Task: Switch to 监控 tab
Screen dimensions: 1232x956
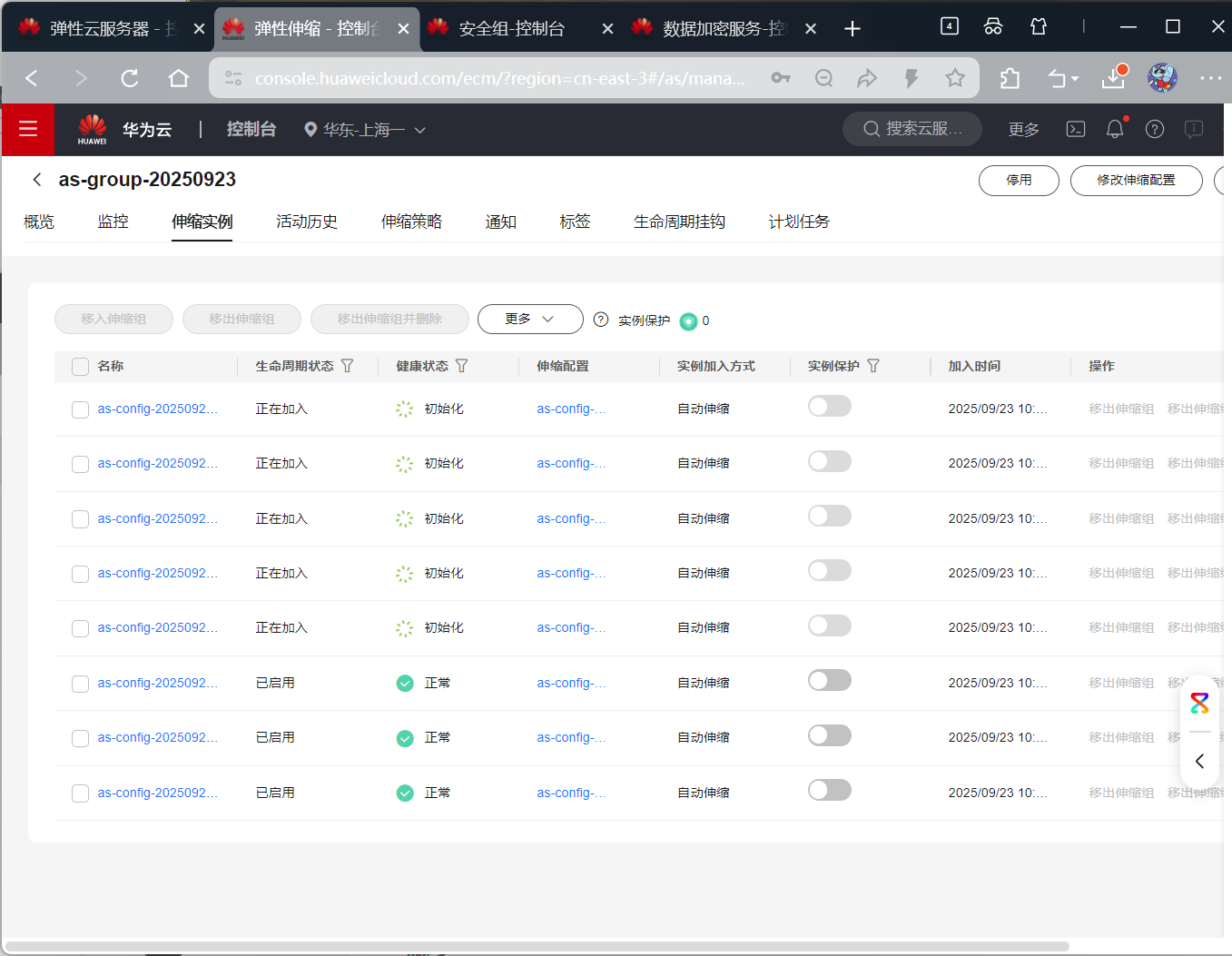Action: tap(113, 222)
